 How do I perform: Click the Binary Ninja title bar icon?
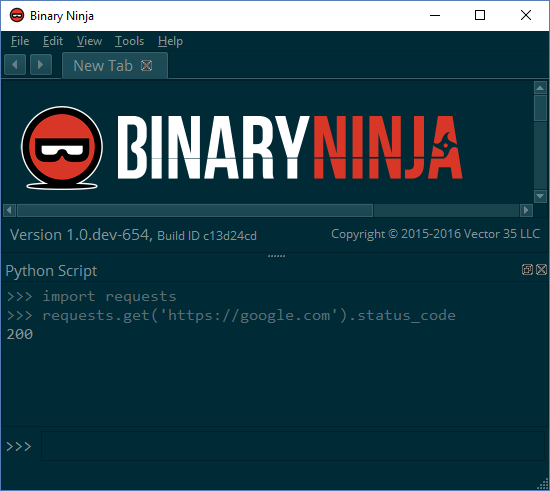click(x=17, y=15)
